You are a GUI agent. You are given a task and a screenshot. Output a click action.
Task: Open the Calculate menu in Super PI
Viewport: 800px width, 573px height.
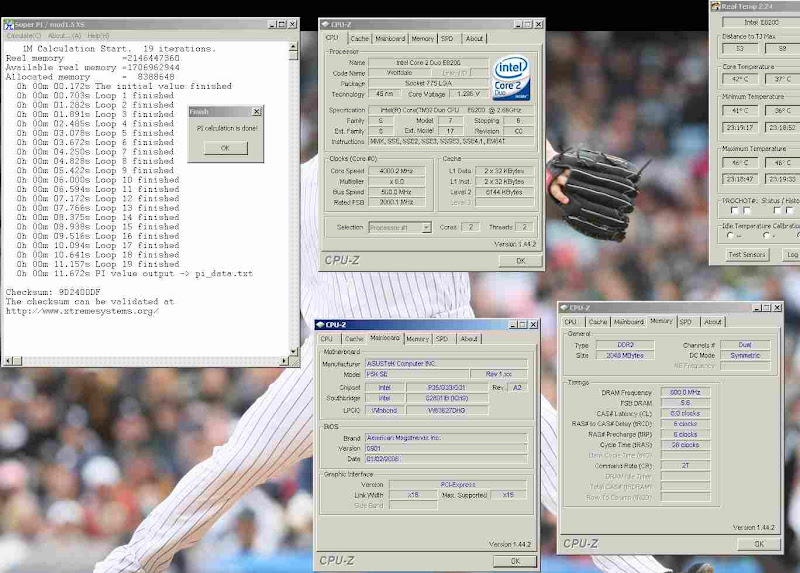(x=23, y=36)
